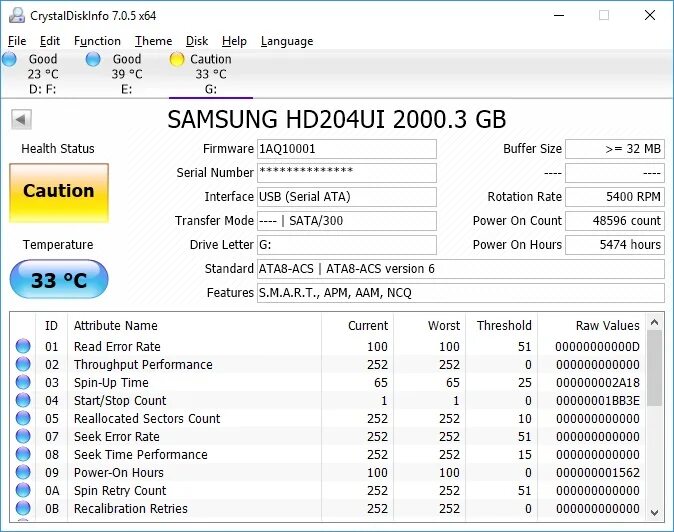Click the attribute list scrollbar thumb
The width and height of the screenshot is (674, 532).
click(x=654, y=368)
